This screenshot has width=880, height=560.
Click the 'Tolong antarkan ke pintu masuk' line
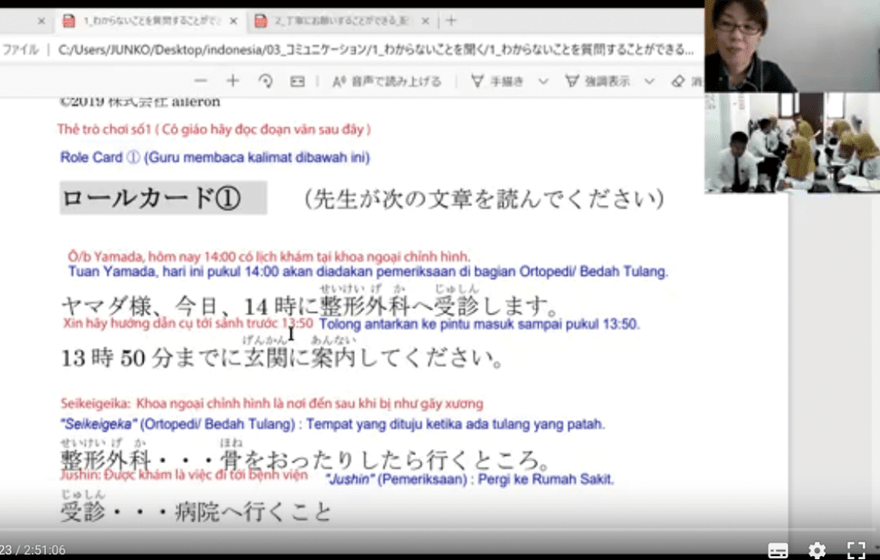(479, 324)
